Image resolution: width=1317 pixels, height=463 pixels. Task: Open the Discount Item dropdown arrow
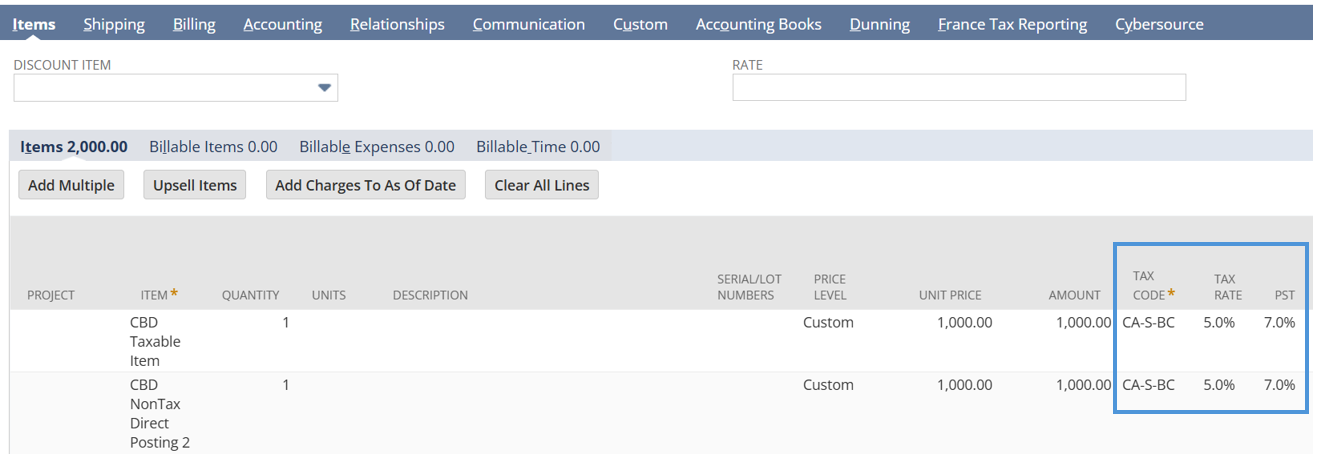(x=324, y=88)
